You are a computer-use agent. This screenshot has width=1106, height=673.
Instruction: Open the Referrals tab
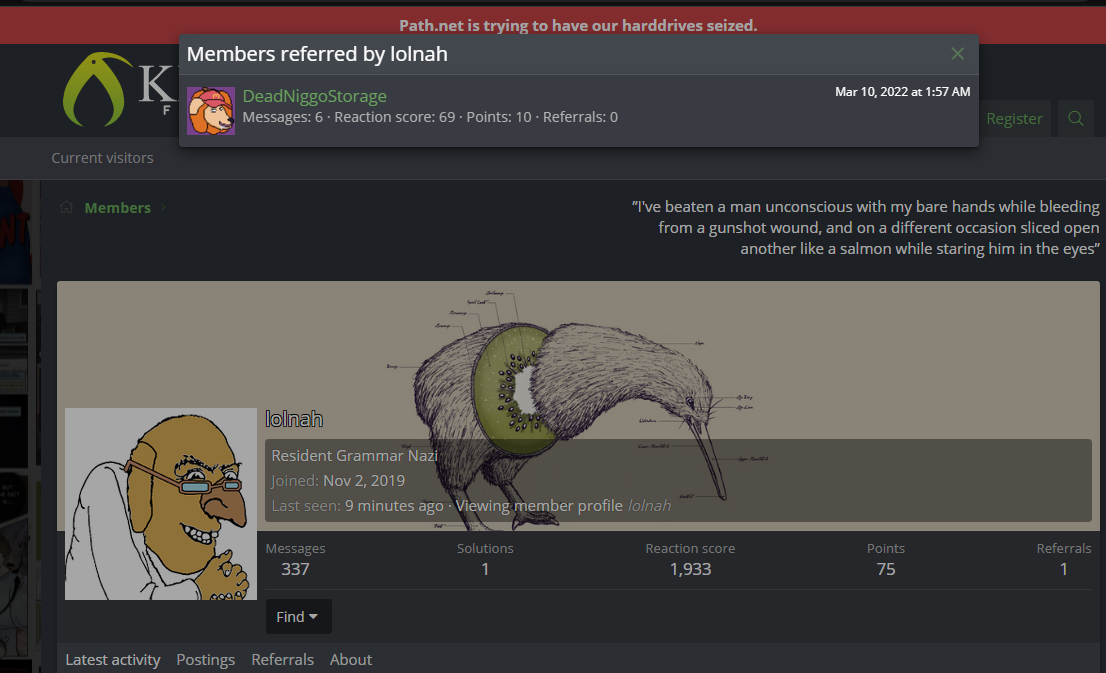282,660
